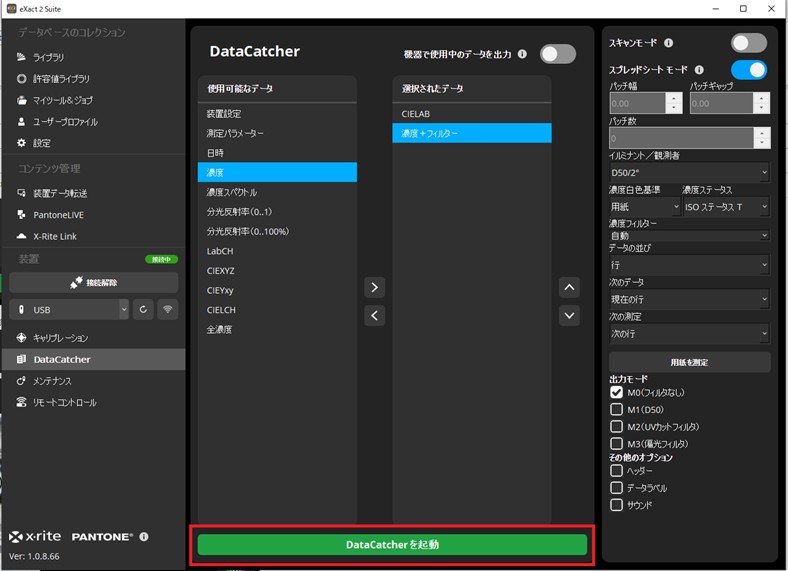Click the パッチギャップ input field
The height and width of the screenshot is (571, 788).
click(721, 104)
